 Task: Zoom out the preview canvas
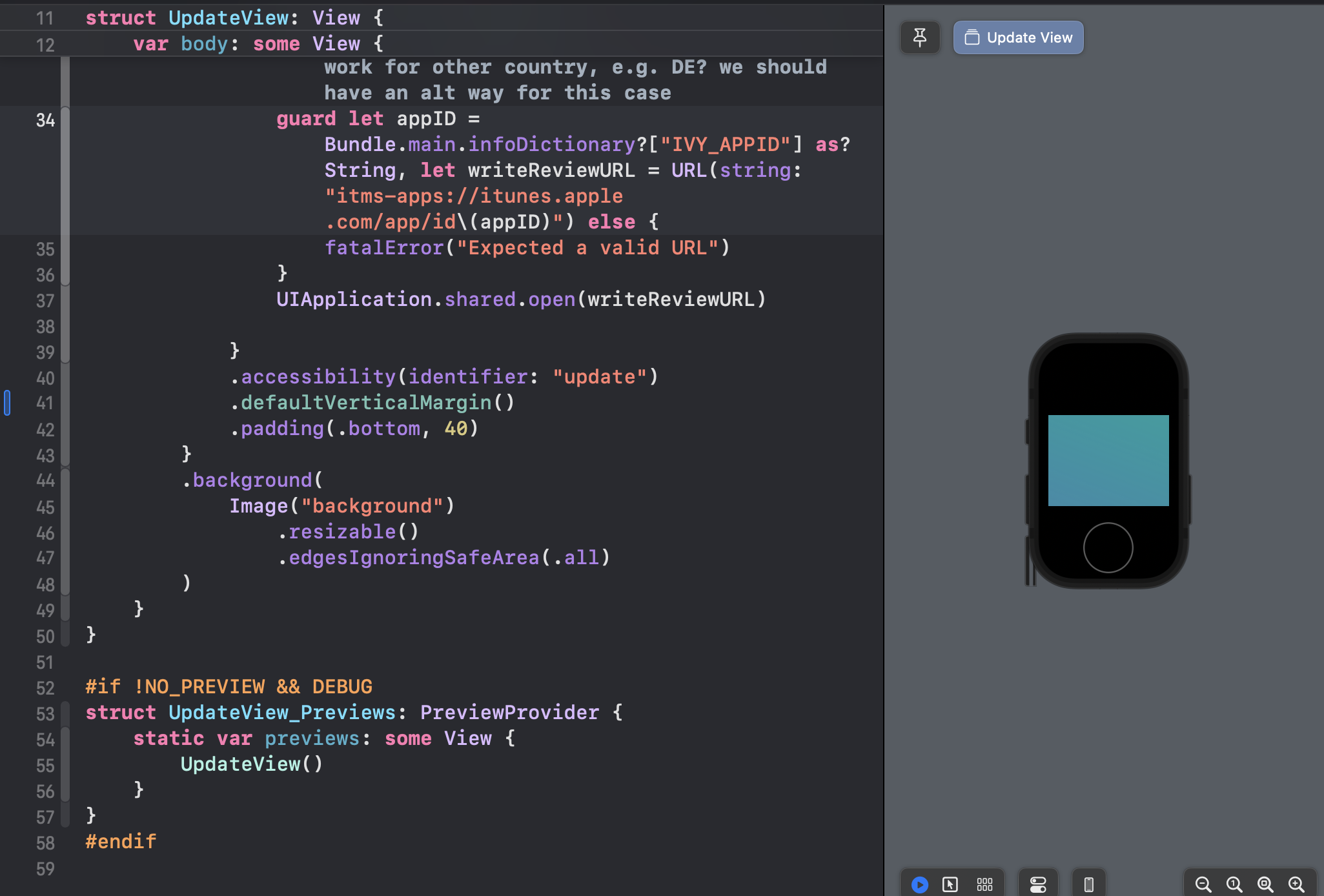tap(1203, 884)
